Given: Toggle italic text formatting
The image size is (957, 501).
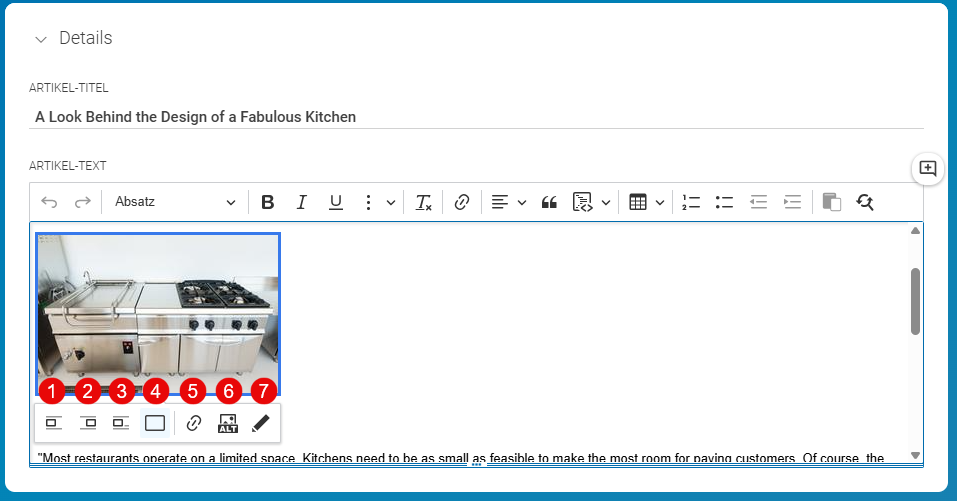Looking at the screenshot, I should (x=302, y=202).
